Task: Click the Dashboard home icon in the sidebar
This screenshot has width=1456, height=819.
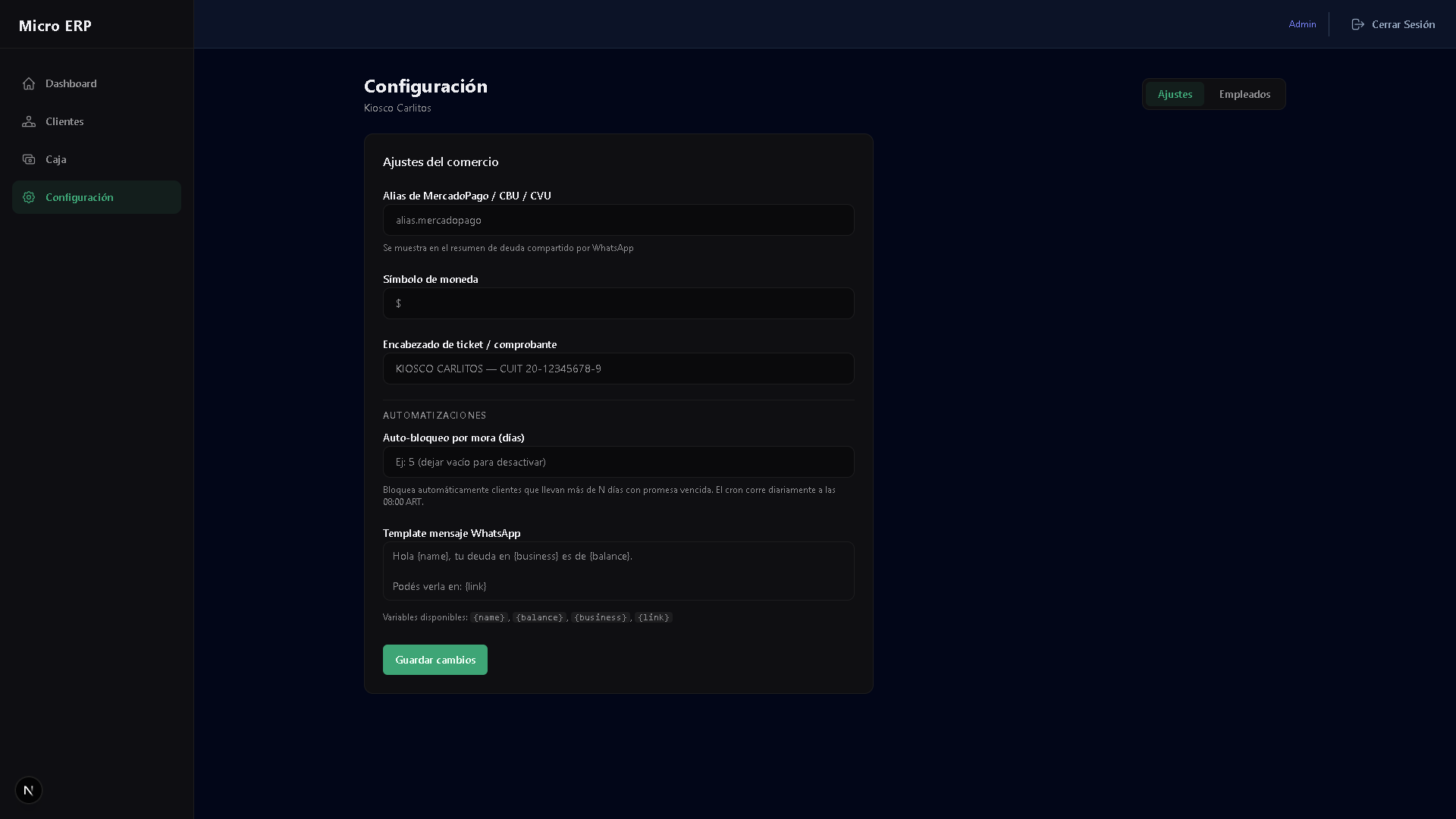Action: 29,83
